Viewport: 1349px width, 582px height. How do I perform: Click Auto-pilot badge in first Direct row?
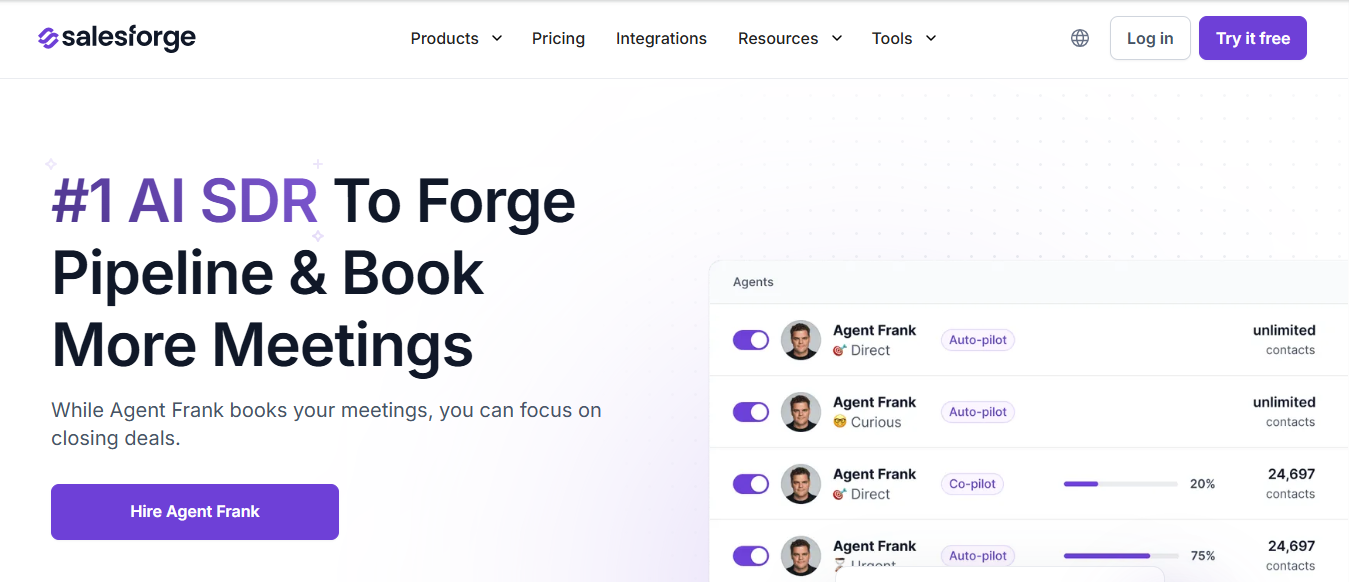tap(978, 340)
